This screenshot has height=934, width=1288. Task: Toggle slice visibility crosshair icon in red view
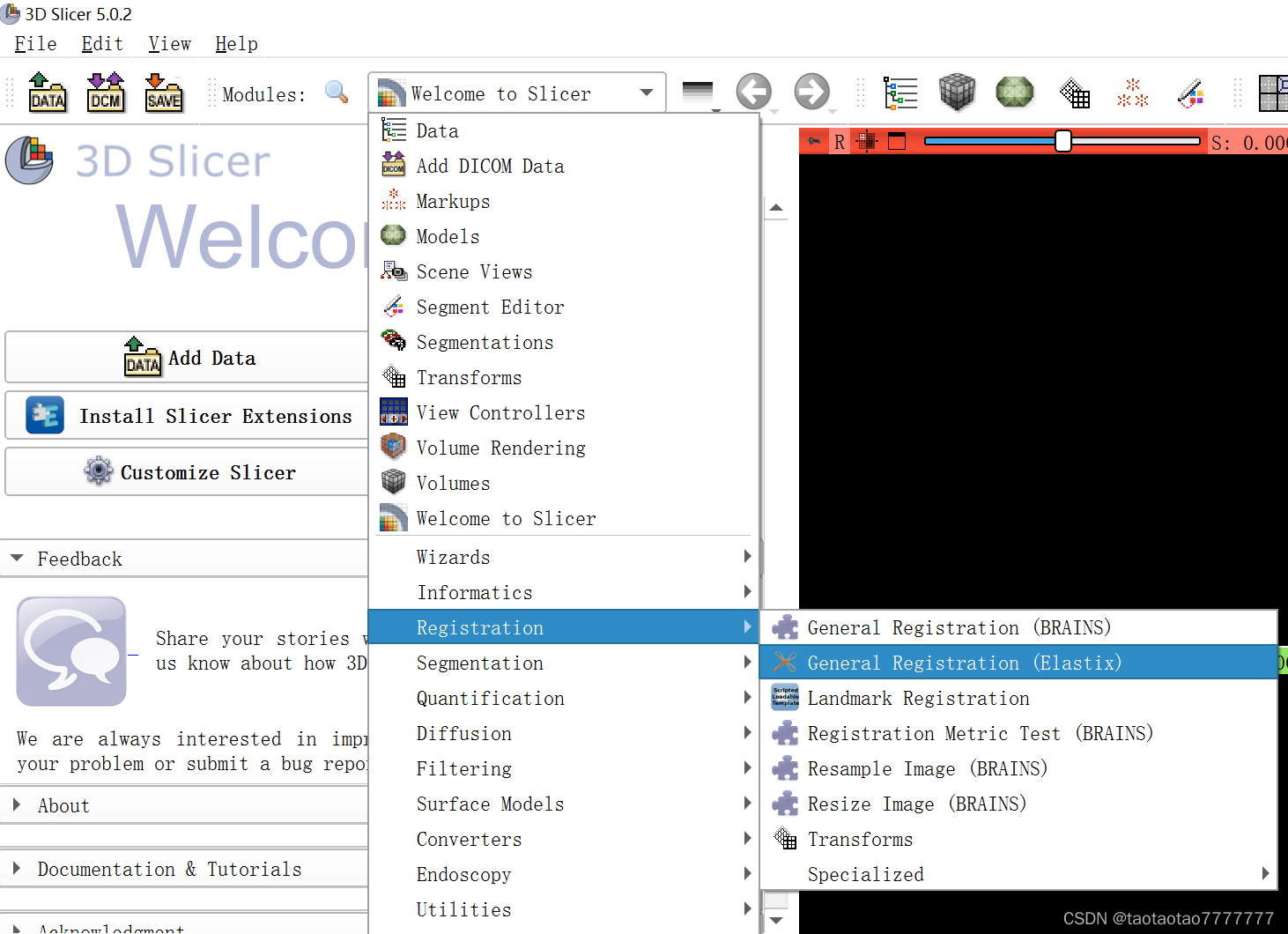coord(867,141)
